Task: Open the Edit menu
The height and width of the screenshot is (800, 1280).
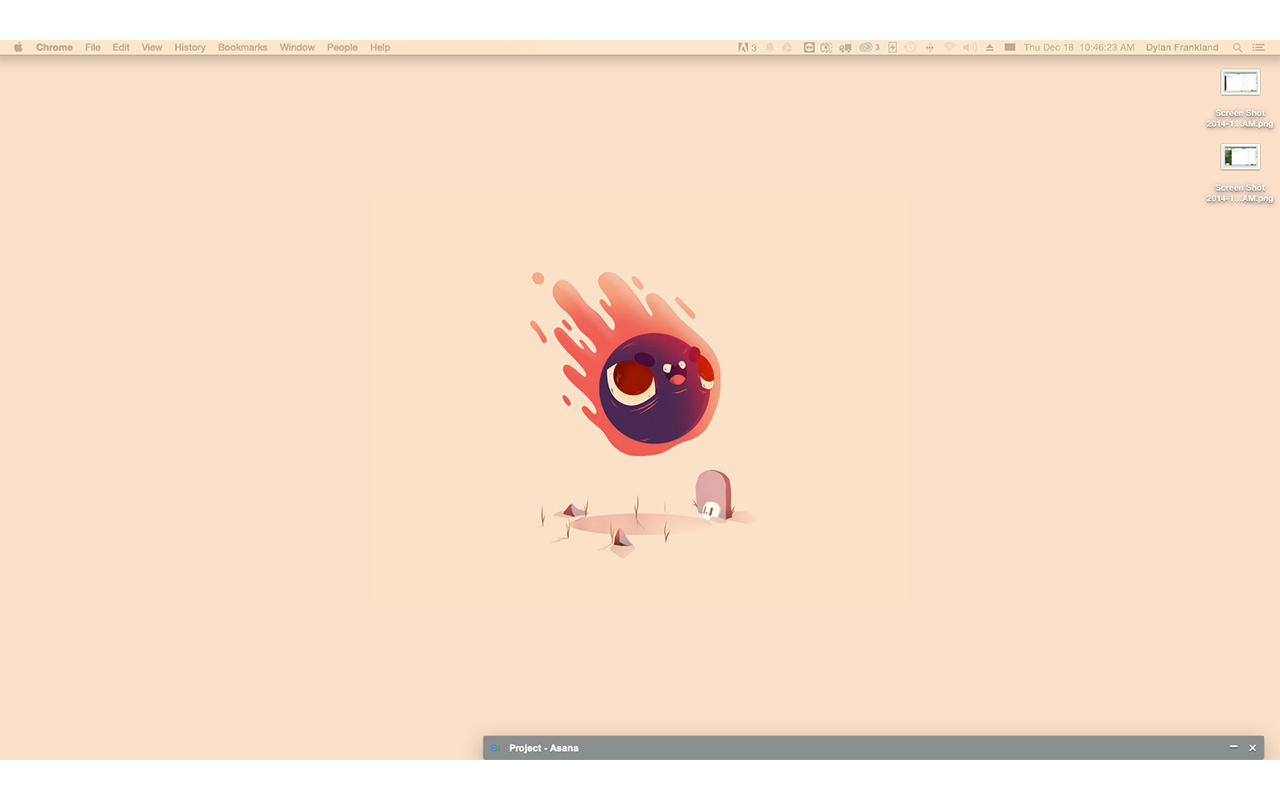Action: (x=121, y=47)
